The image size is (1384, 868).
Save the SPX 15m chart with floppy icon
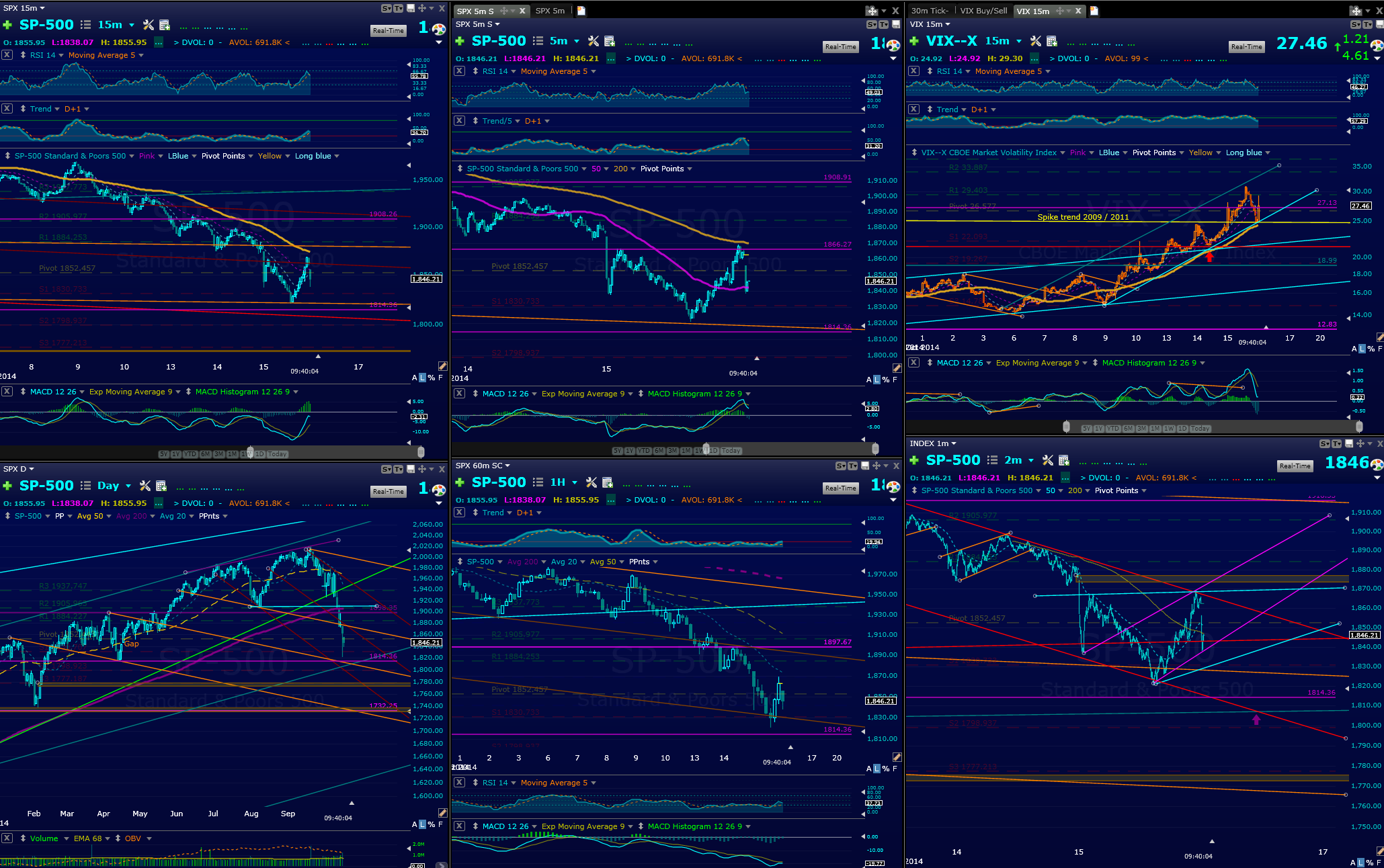tap(411, 9)
